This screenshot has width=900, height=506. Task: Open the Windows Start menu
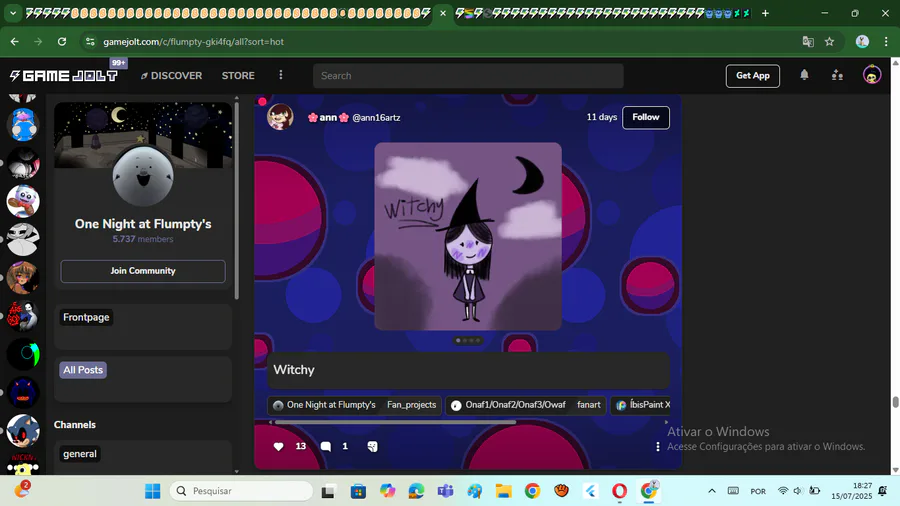tap(153, 491)
